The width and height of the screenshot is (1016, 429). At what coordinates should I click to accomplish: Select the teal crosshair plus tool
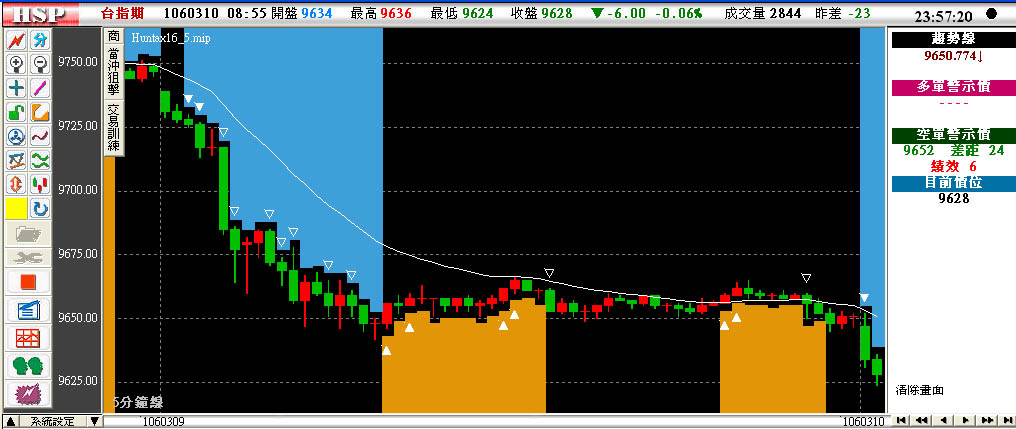[x=16, y=87]
